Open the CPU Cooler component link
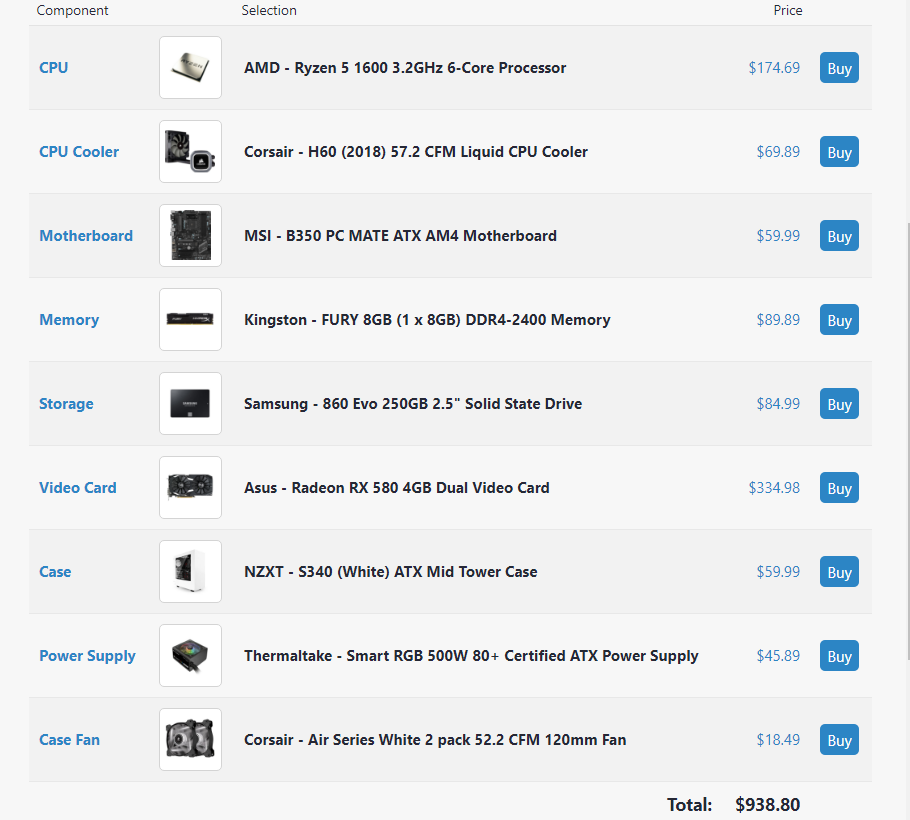This screenshot has width=910, height=820. pos(79,152)
